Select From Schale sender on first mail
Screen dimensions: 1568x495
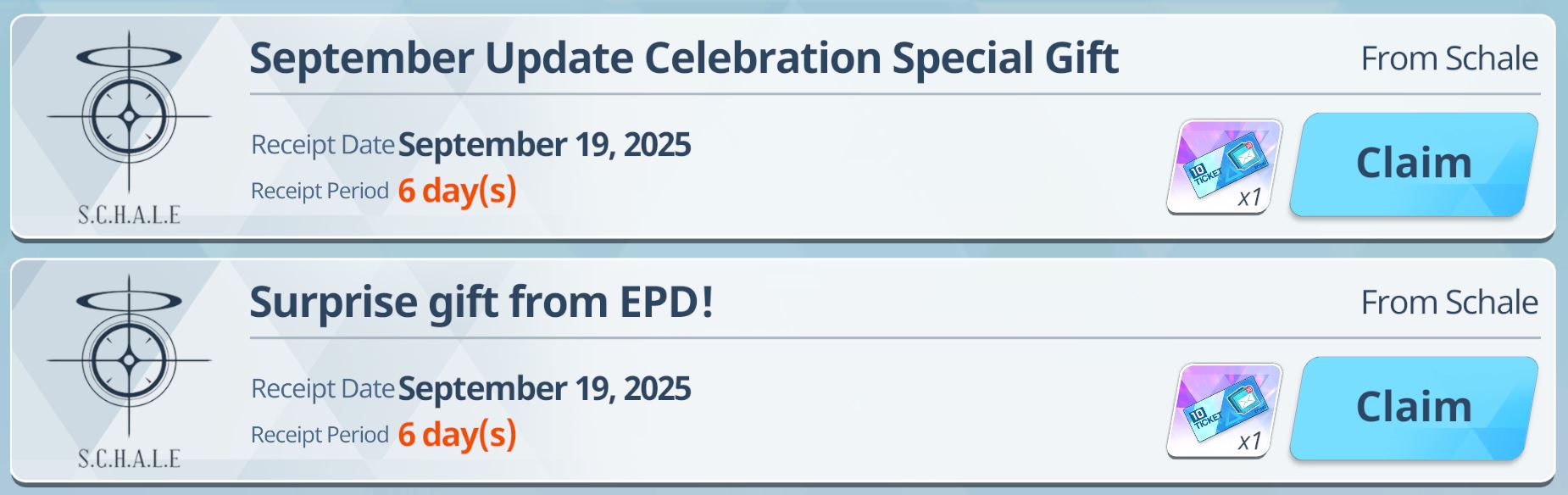point(1449,58)
